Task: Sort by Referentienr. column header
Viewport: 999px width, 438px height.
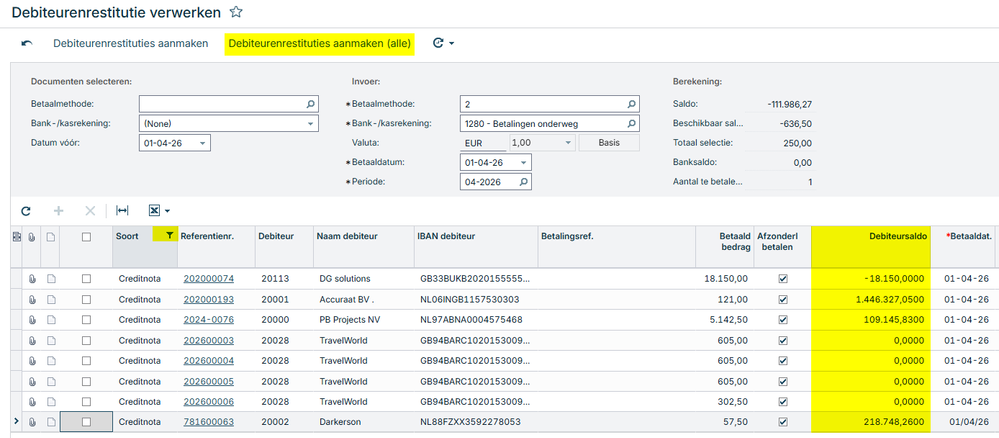Action: tap(207, 236)
